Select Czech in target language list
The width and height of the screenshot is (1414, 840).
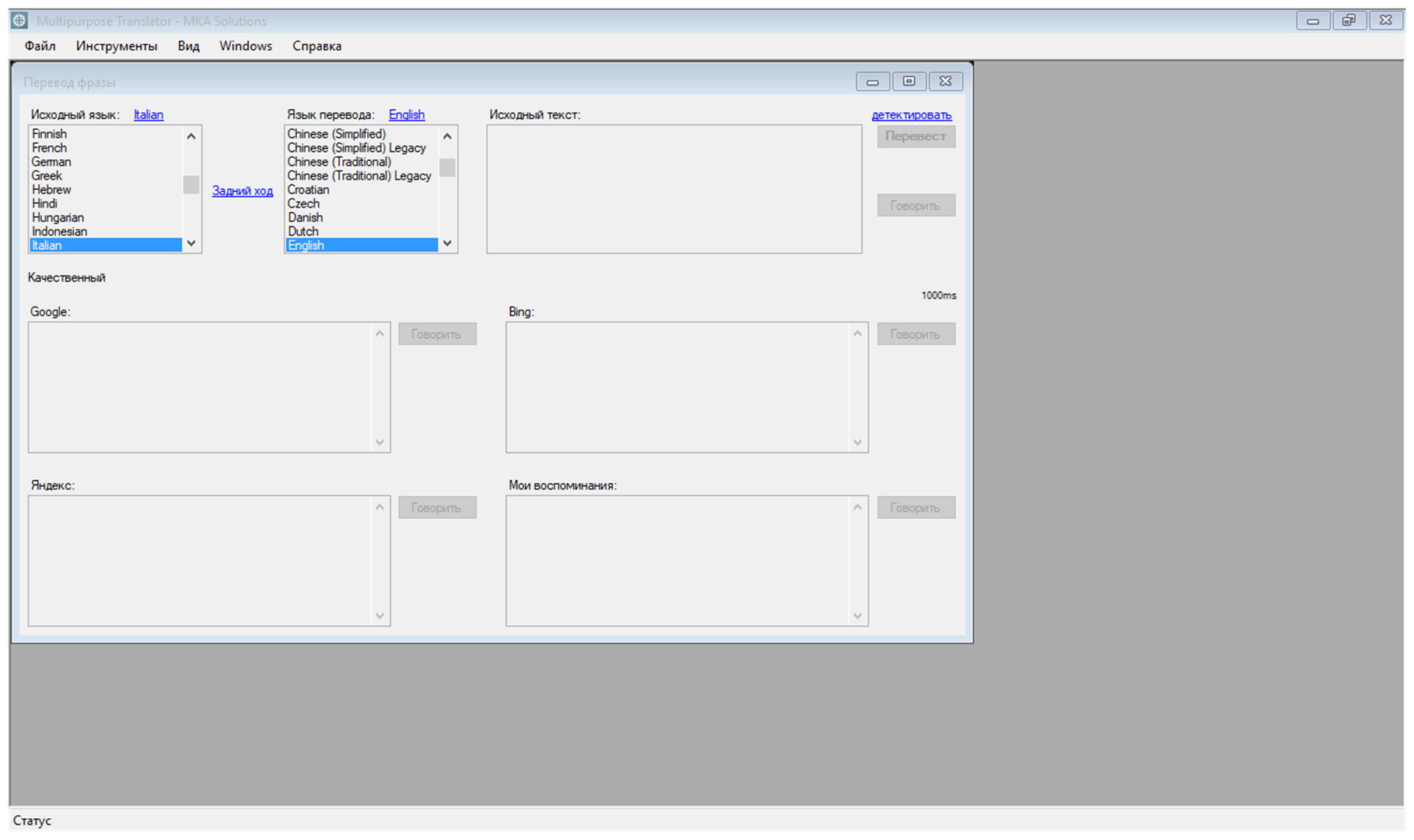362,204
